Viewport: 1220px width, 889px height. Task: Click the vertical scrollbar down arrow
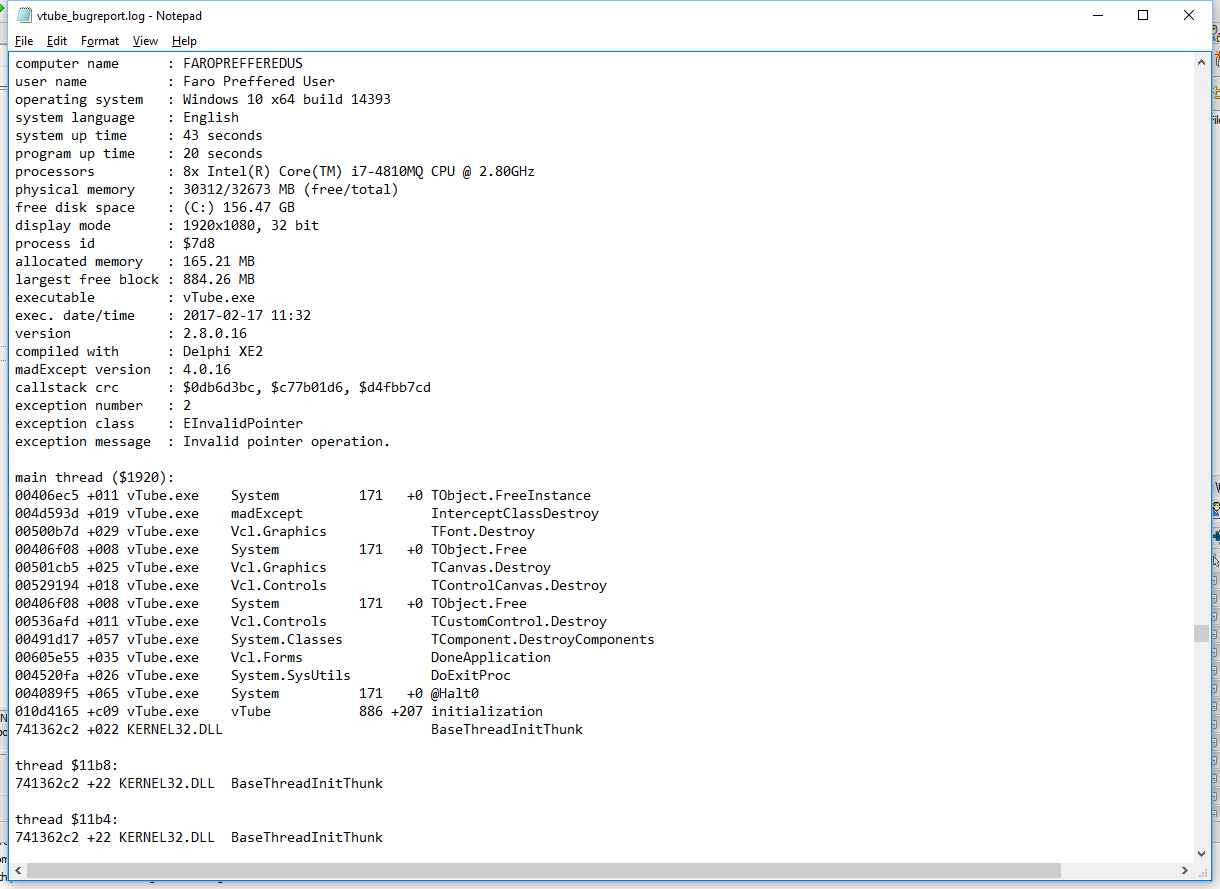point(1201,853)
